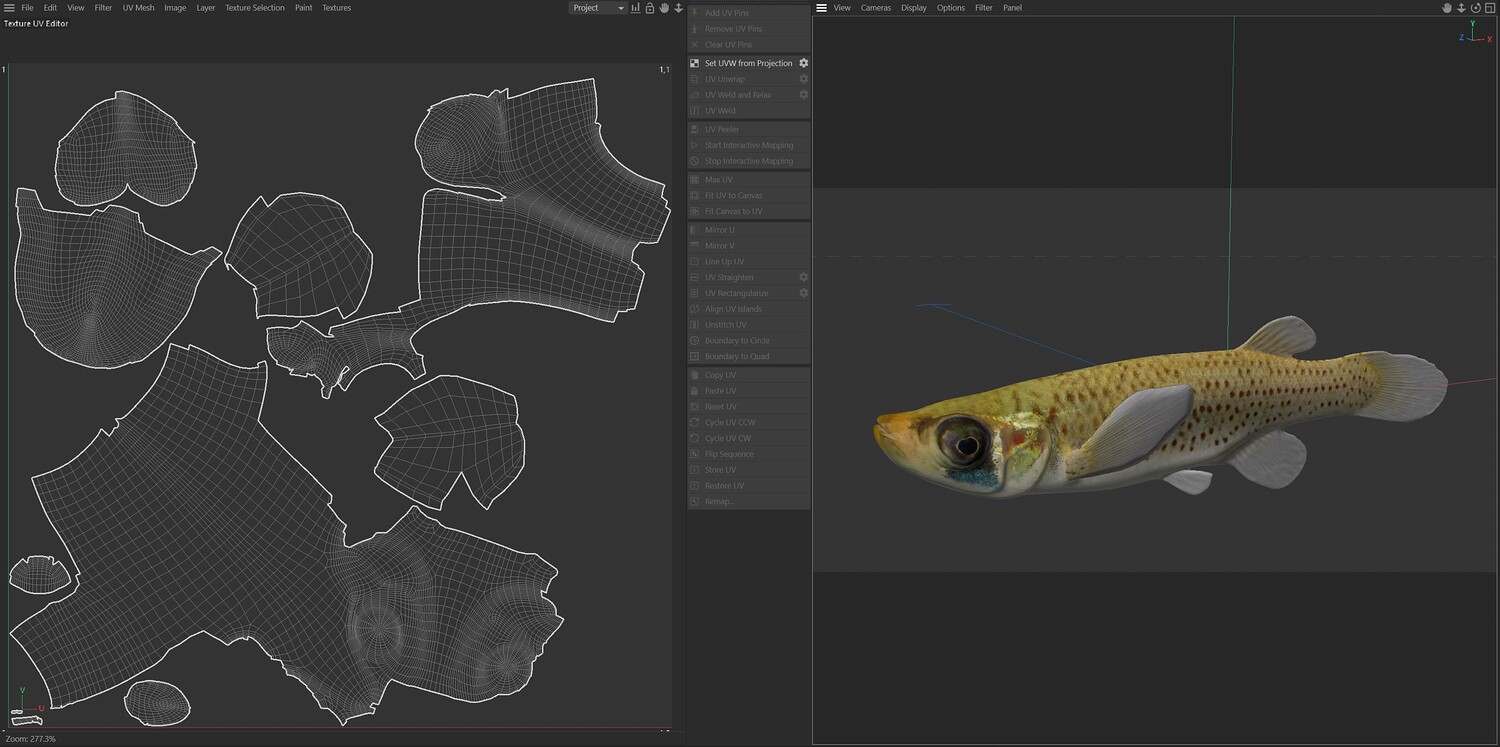Open the Texture Selection menu
Screen dimensions: 1500x747
click(255, 8)
